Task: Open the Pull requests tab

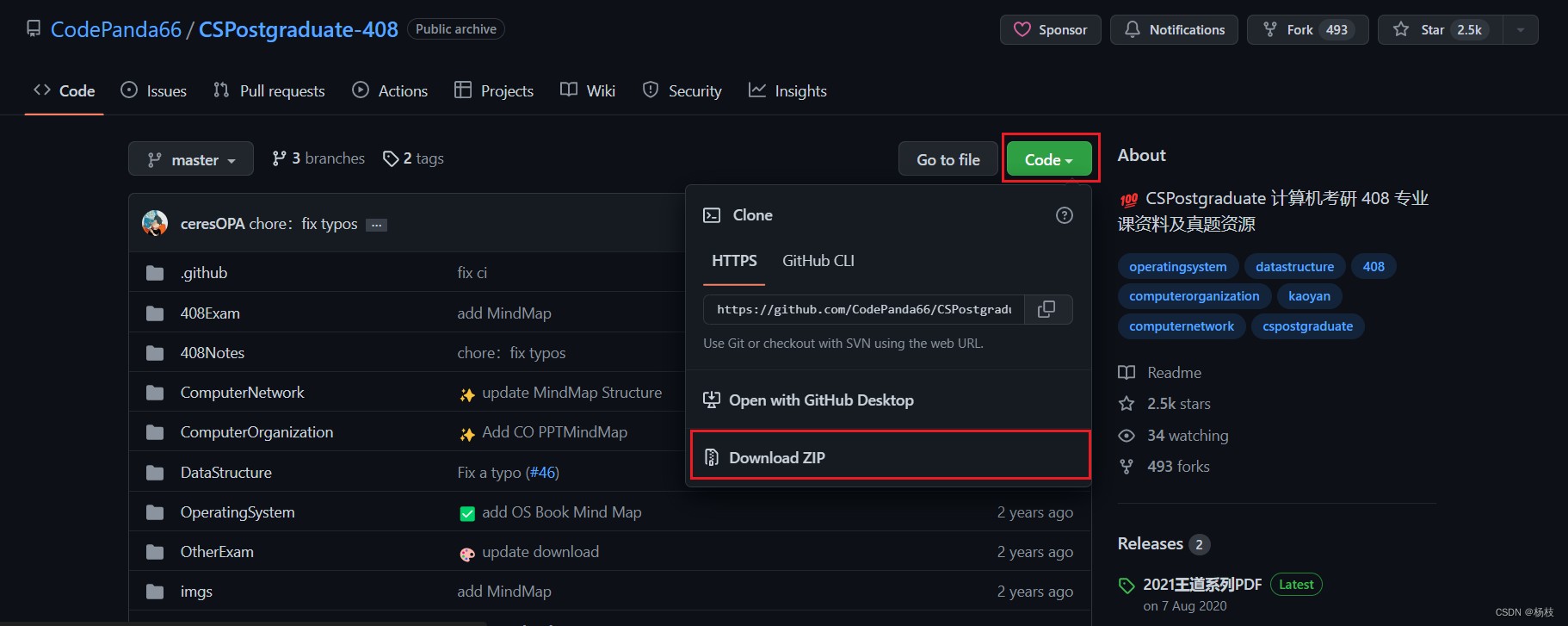Action: pos(269,90)
